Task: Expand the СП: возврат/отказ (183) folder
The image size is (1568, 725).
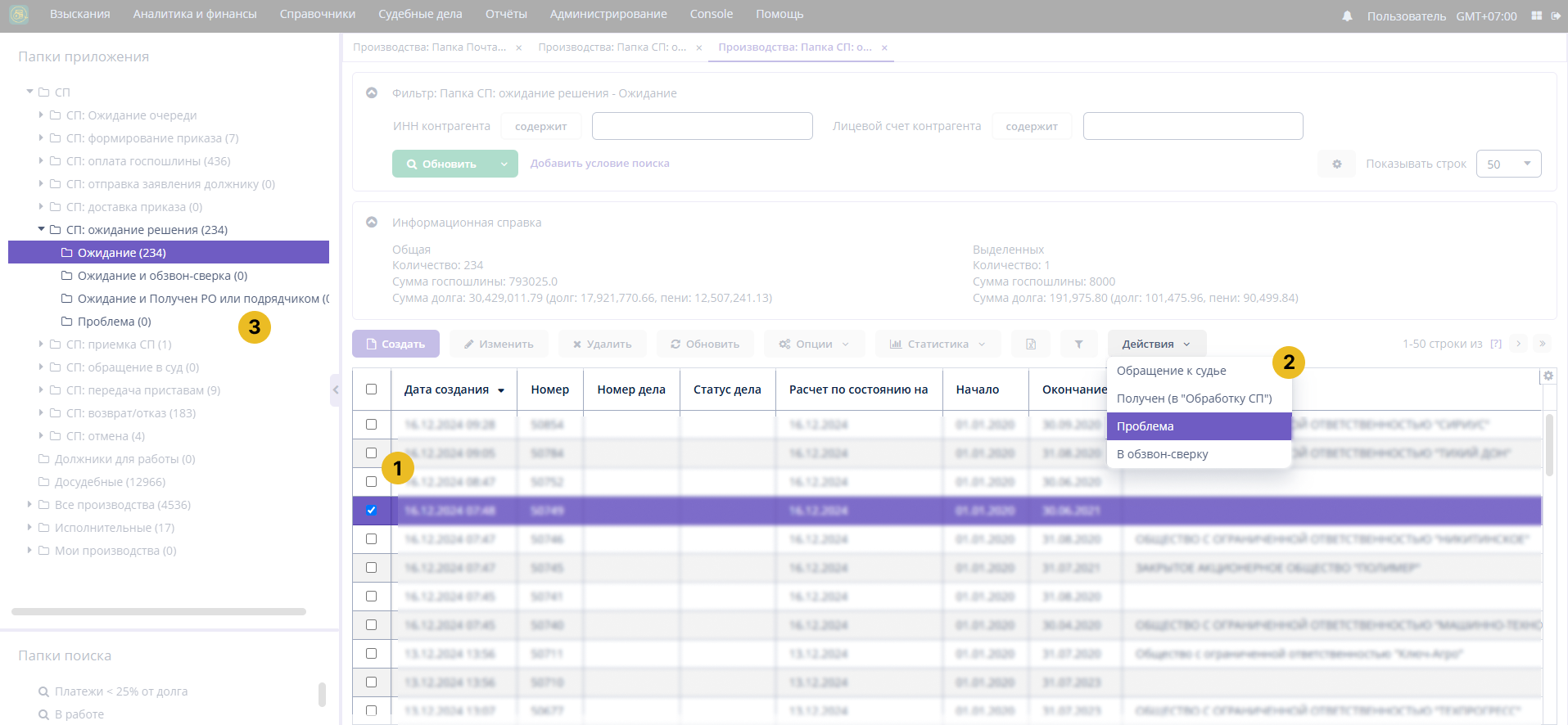Action: pos(41,413)
